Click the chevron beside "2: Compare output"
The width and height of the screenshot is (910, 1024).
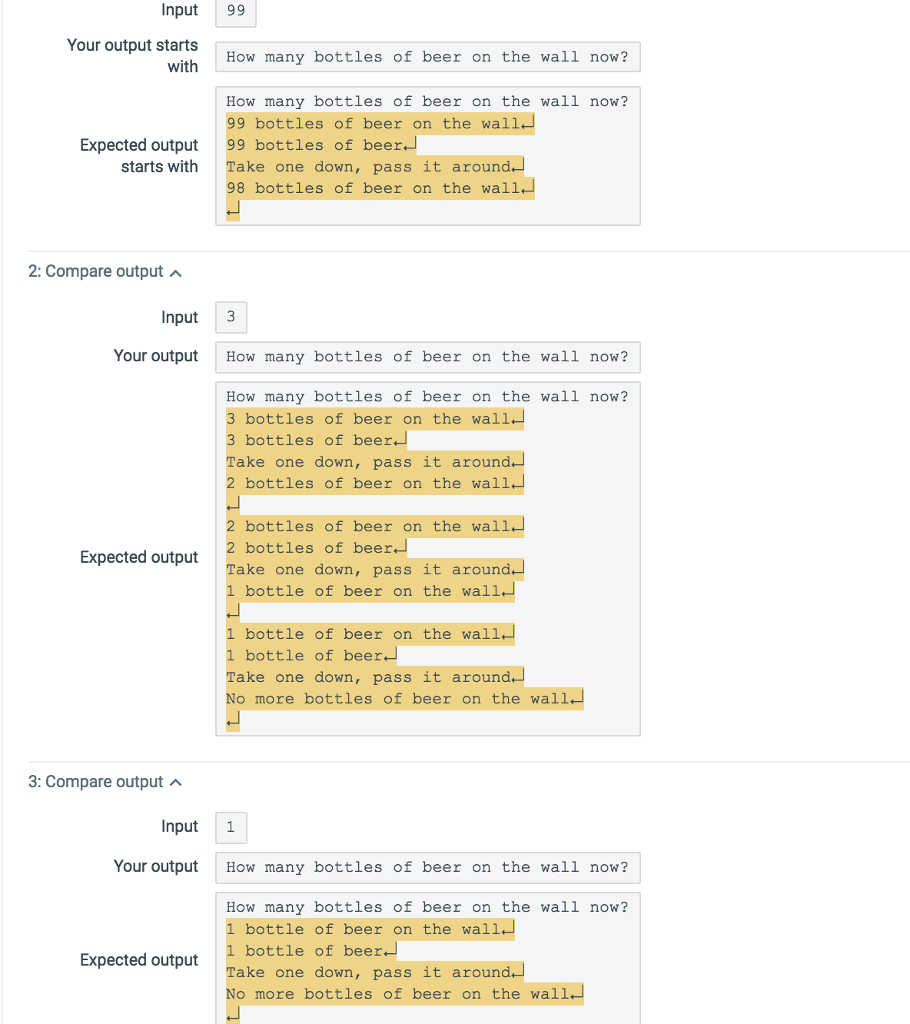[175, 271]
